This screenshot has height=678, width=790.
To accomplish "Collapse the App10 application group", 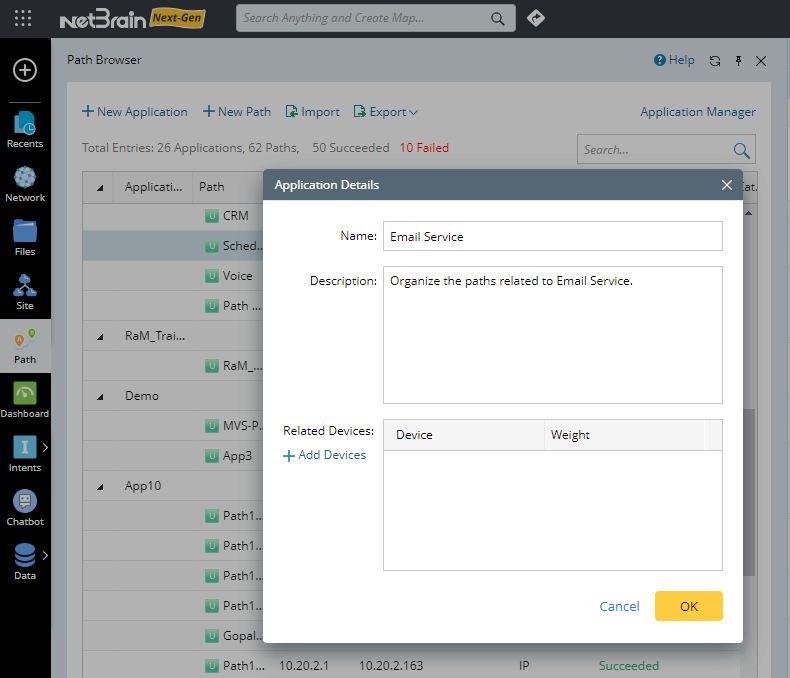I will coord(100,486).
